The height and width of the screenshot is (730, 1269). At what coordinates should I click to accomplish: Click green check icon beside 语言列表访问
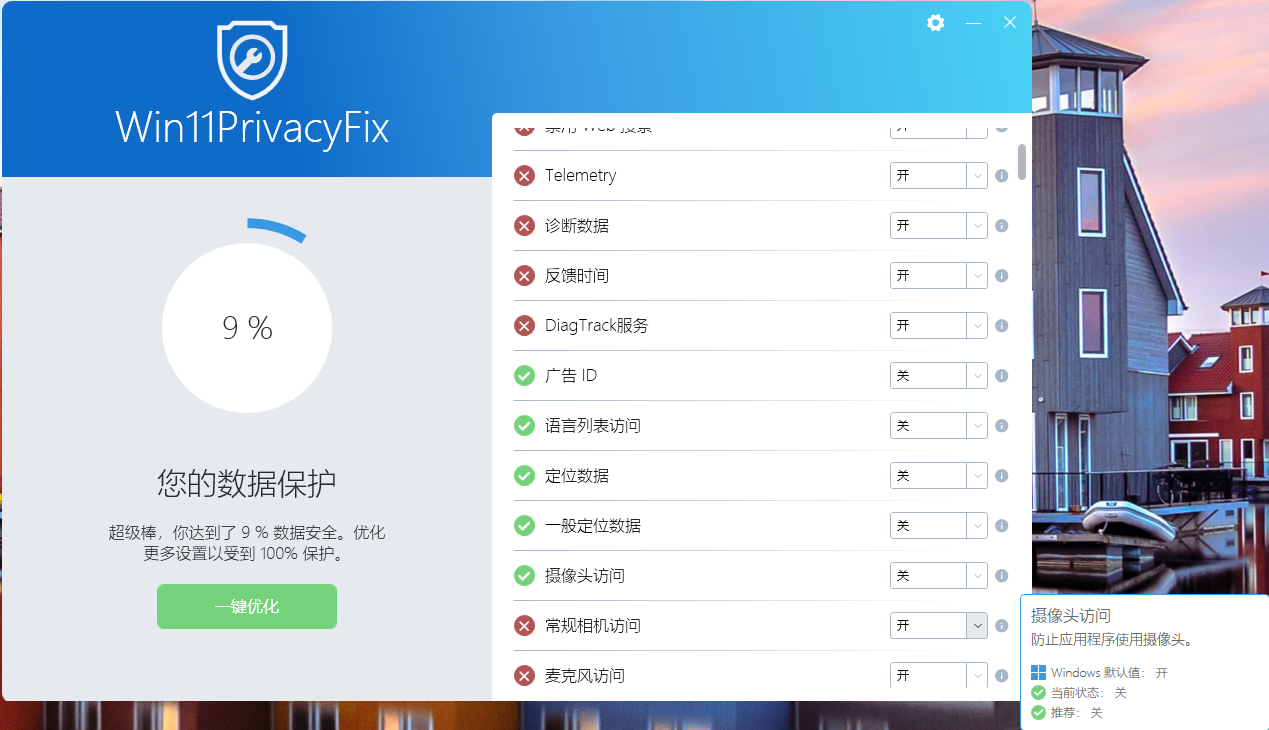(524, 426)
